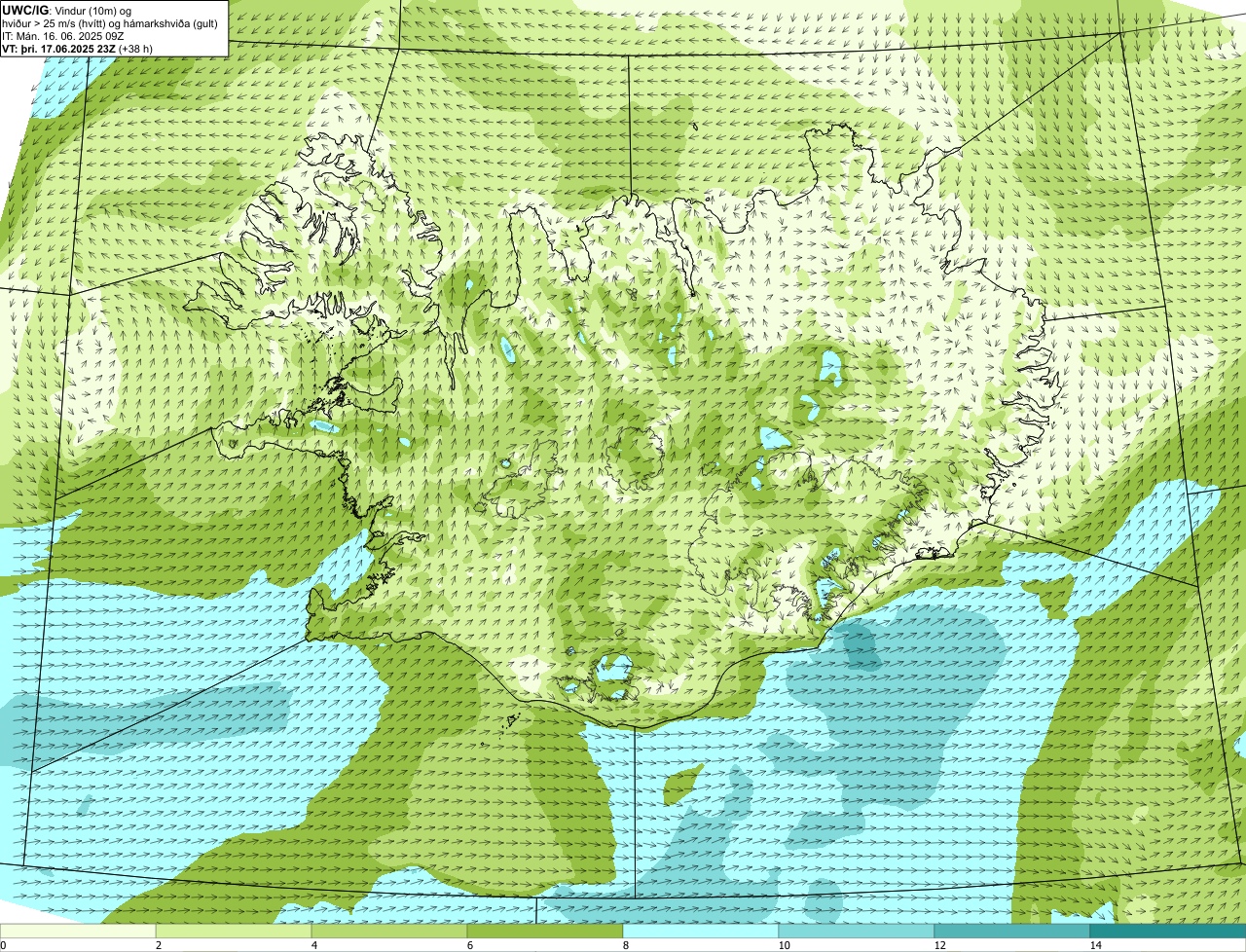Screen dimensions: 1246x952
Task: Click the legend scale label "10"
Action: 783,945
